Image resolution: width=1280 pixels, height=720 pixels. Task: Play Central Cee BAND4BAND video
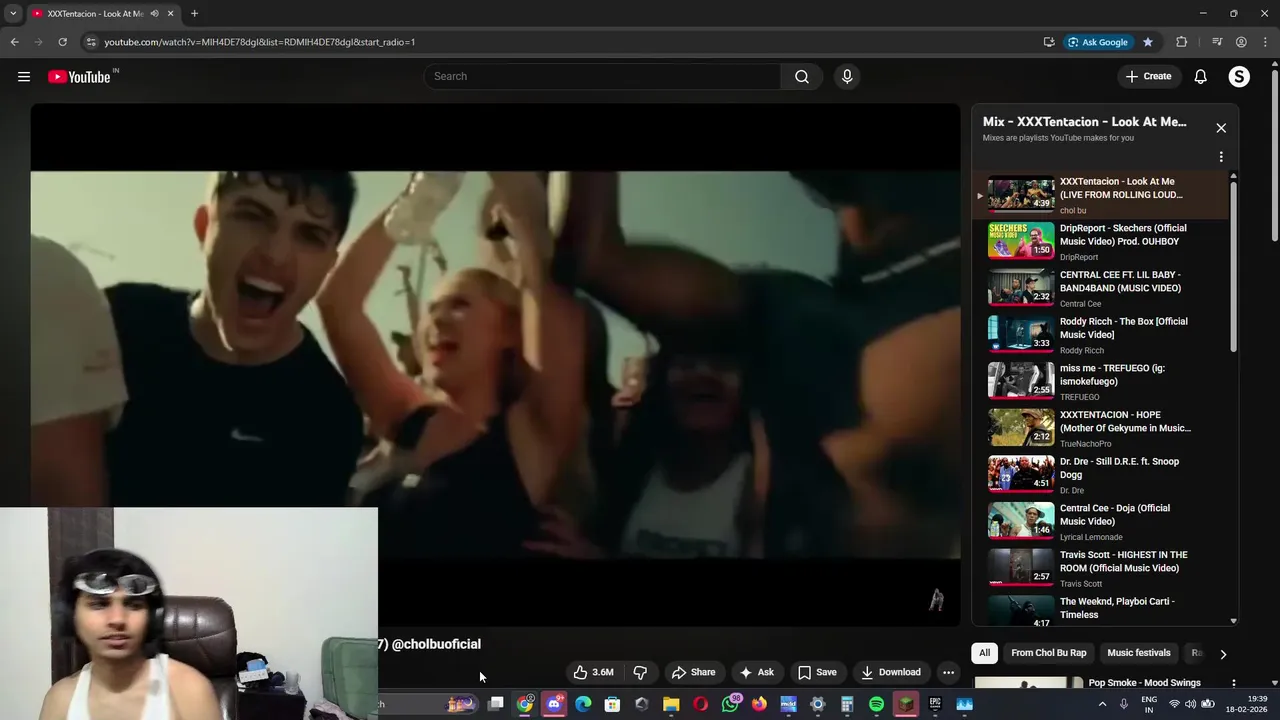coord(1100,288)
